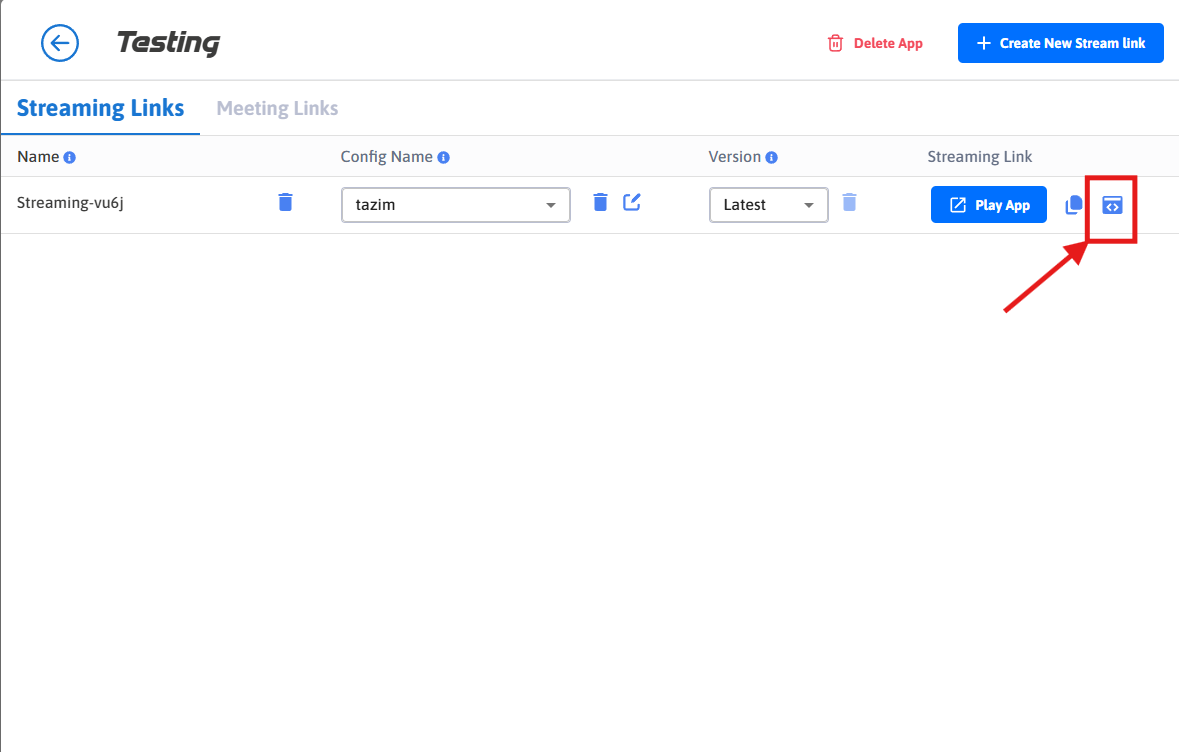Delete the tazim config with trash icon
Viewport: 1179px width, 752px height.
(x=600, y=202)
